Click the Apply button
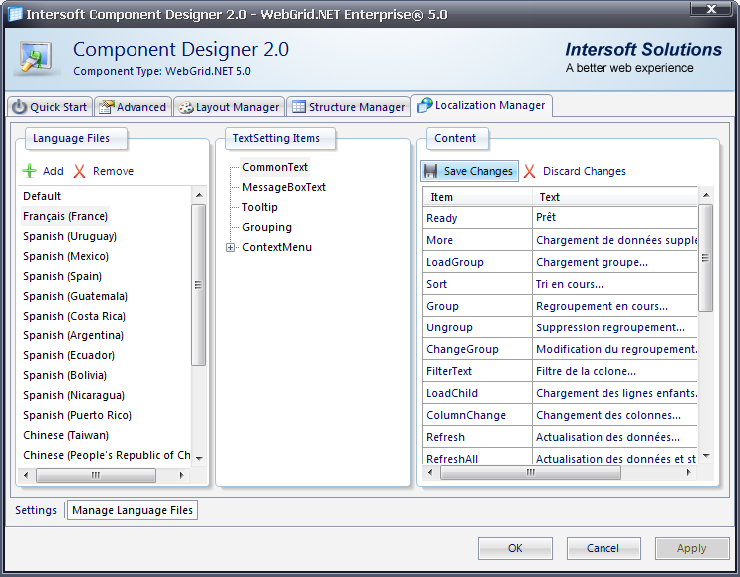 692,548
